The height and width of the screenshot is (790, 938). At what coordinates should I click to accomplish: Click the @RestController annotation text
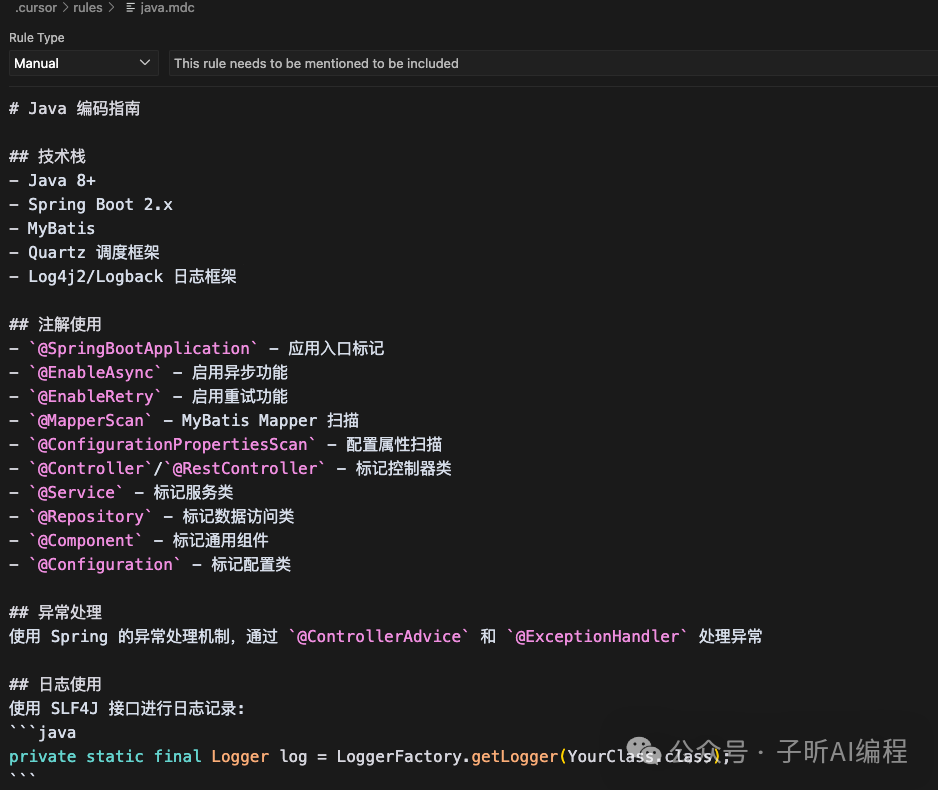click(x=245, y=468)
